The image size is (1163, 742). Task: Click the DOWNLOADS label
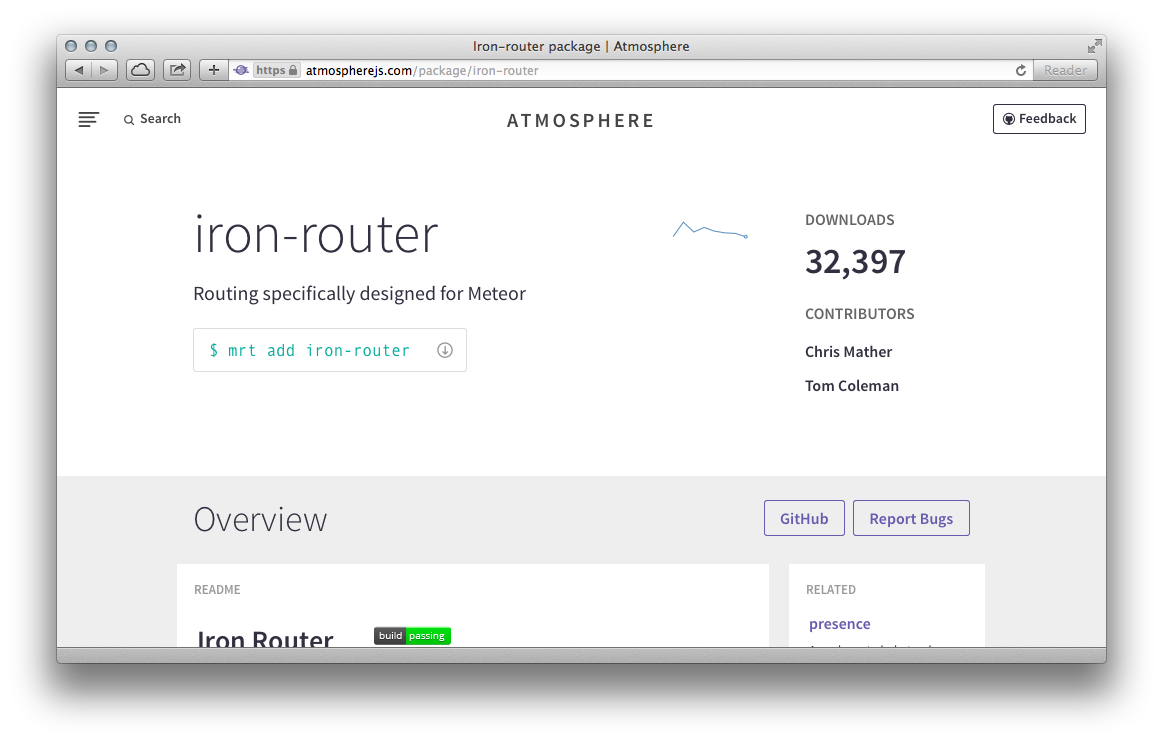click(850, 220)
